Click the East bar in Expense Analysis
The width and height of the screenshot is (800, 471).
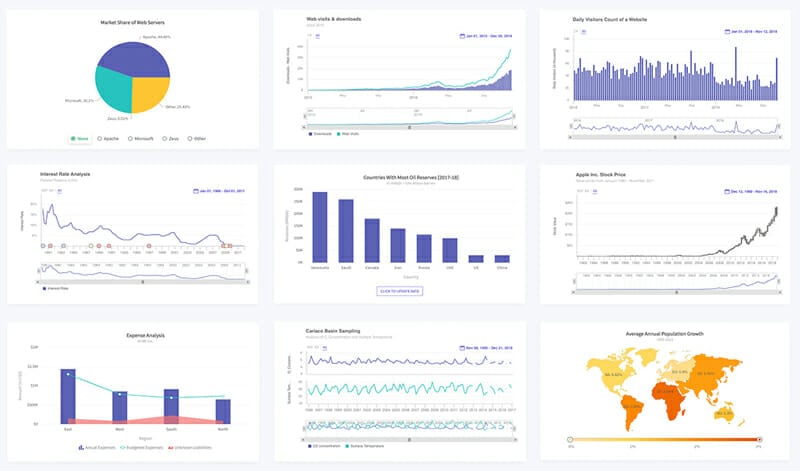(68, 396)
